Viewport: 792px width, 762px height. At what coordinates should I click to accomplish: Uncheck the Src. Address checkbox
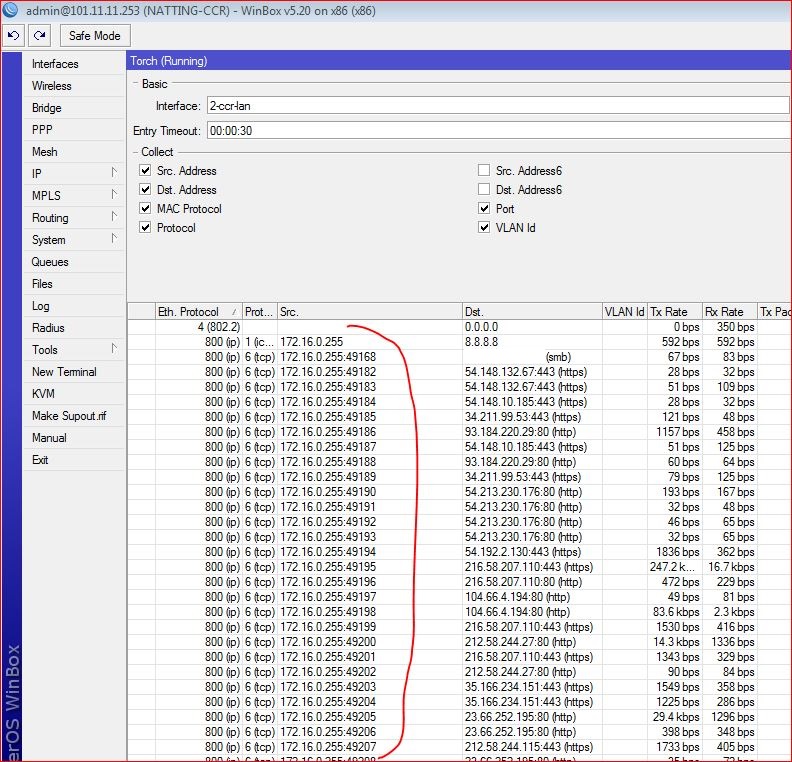coord(146,171)
